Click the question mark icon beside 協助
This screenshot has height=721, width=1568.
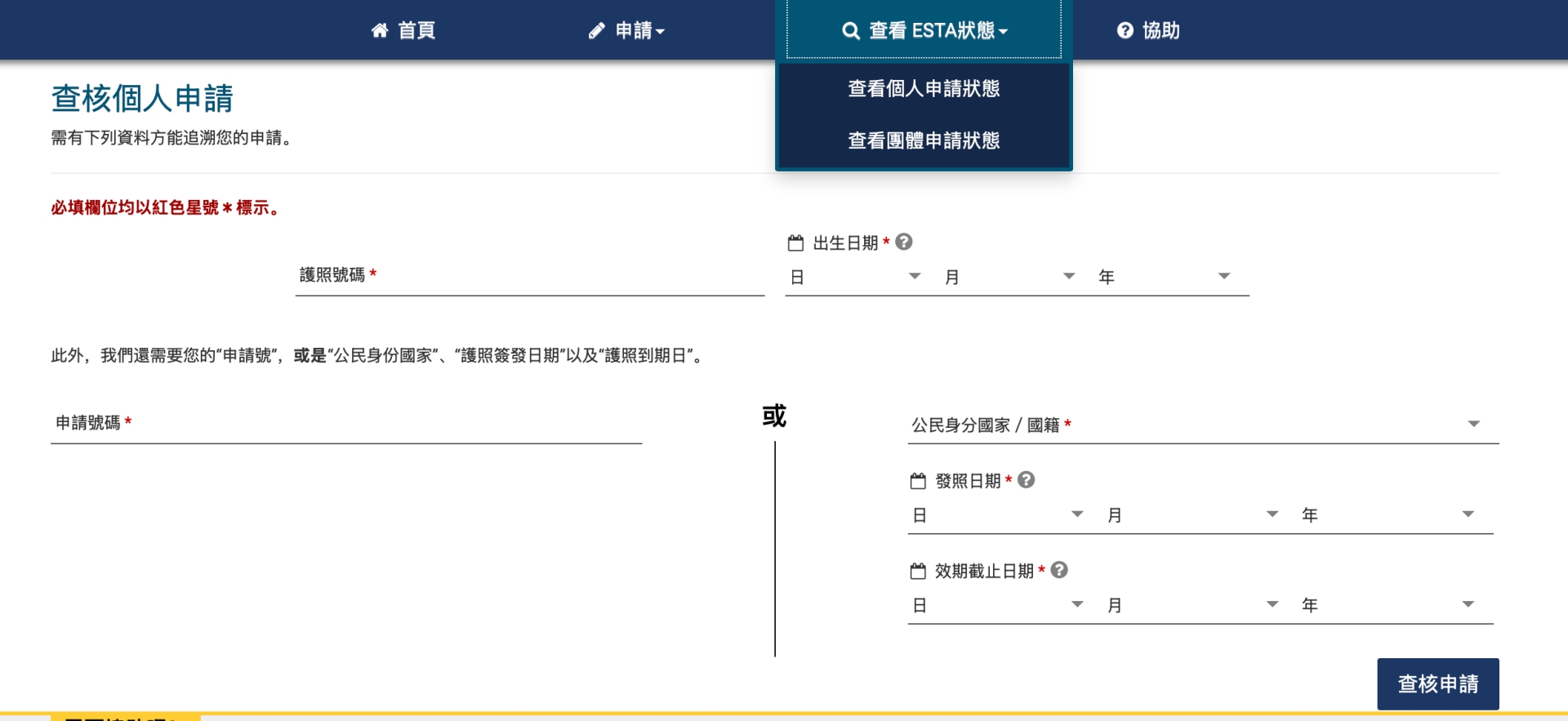[x=1125, y=30]
